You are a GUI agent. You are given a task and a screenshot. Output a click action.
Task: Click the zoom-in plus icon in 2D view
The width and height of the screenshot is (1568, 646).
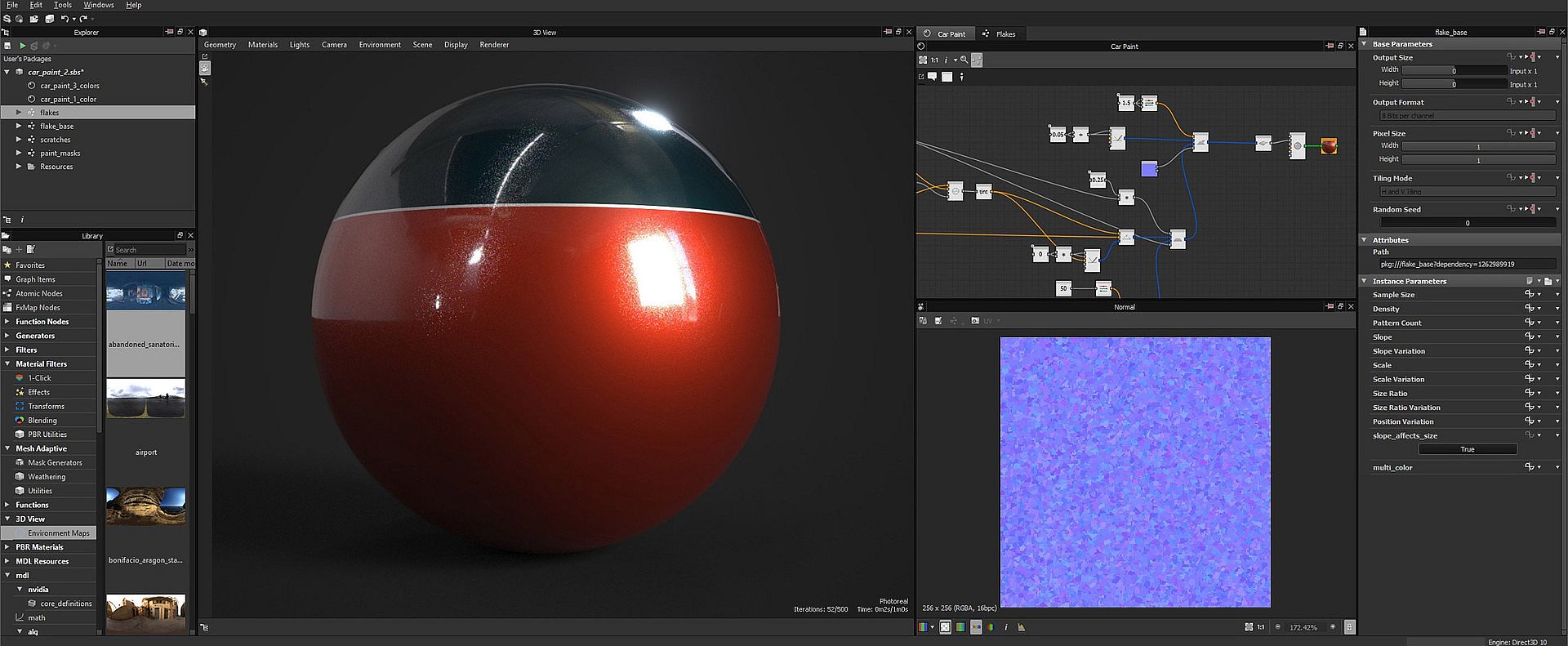point(1333,627)
